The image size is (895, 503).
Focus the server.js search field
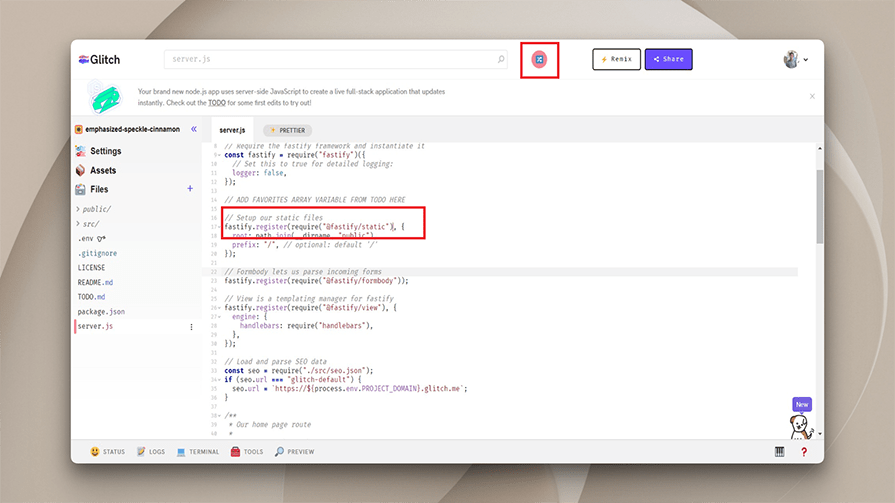tap(336, 59)
